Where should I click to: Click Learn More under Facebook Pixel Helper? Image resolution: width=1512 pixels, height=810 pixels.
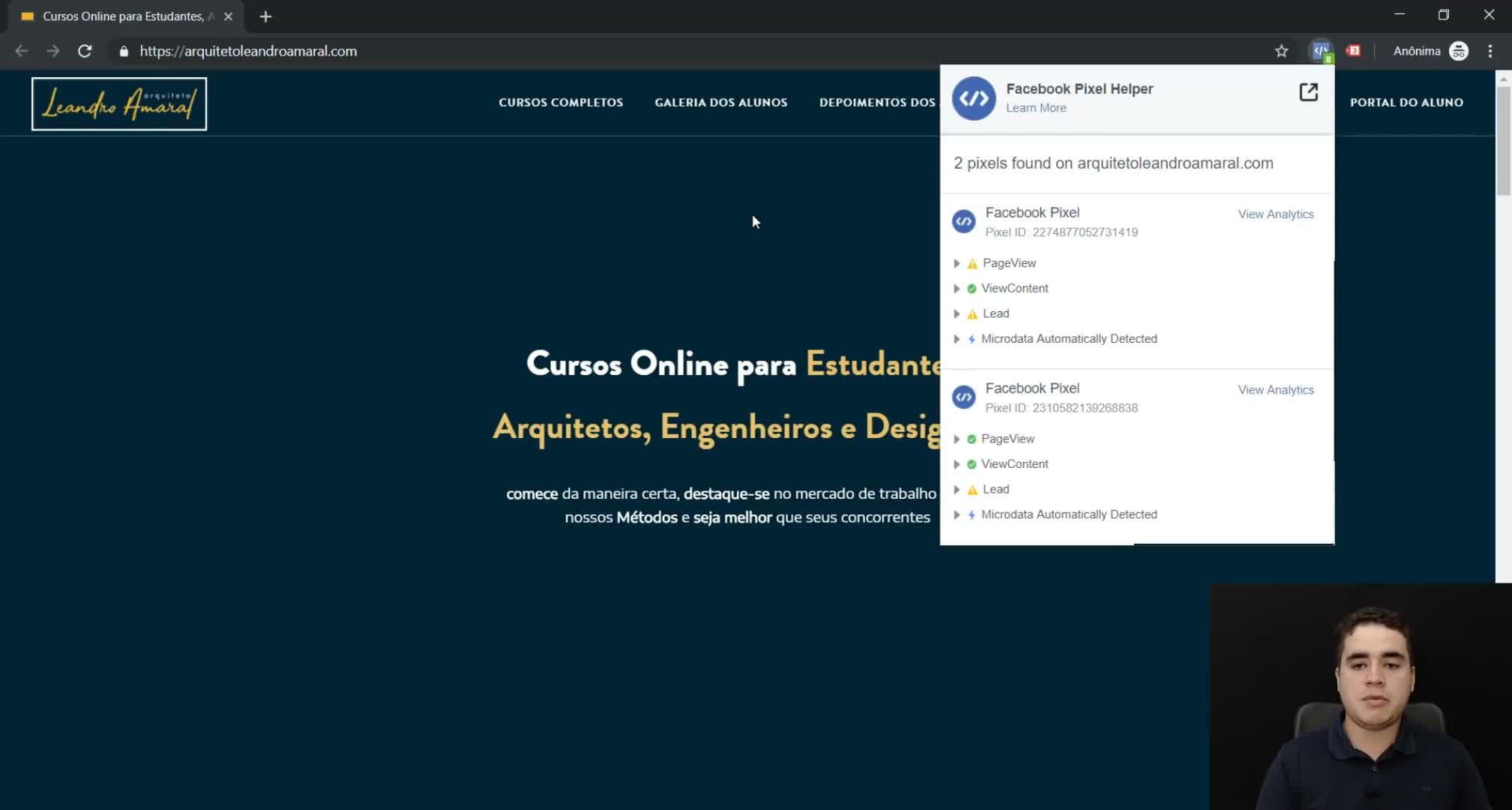coord(1036,108)
